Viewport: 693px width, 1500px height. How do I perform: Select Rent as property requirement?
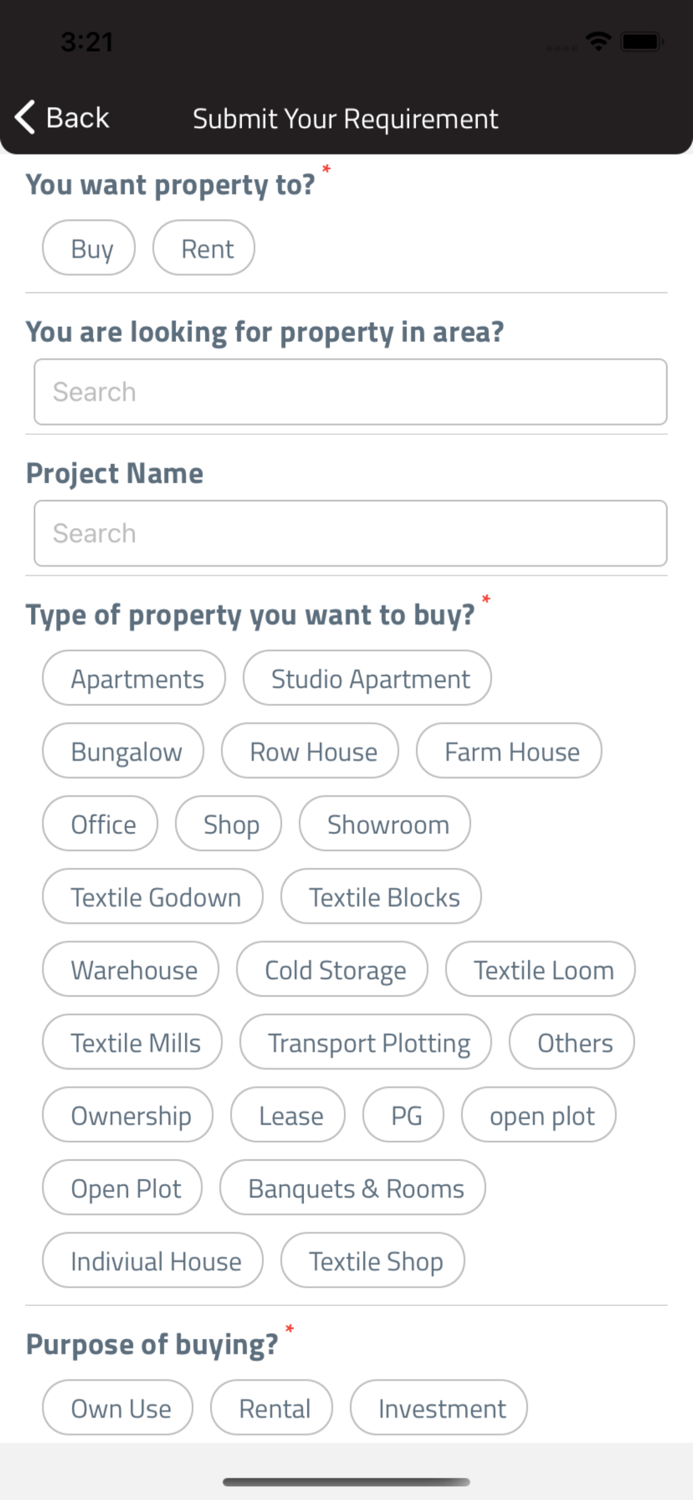(x=203, y=247)
